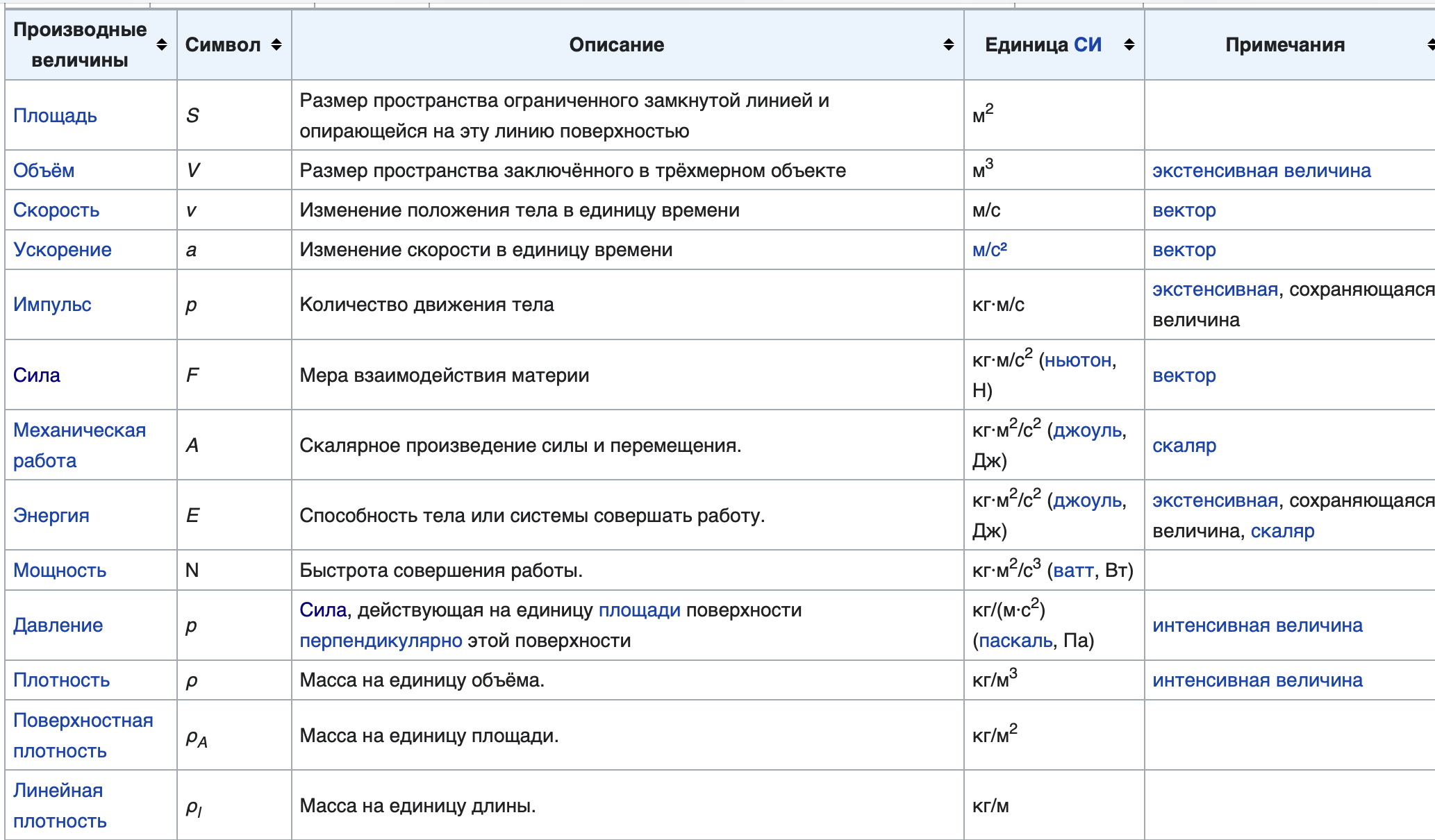The height and width of the screenshot is (840, 1435).
Task: Follow the Механическая работа link
Action: pos(79,445)
